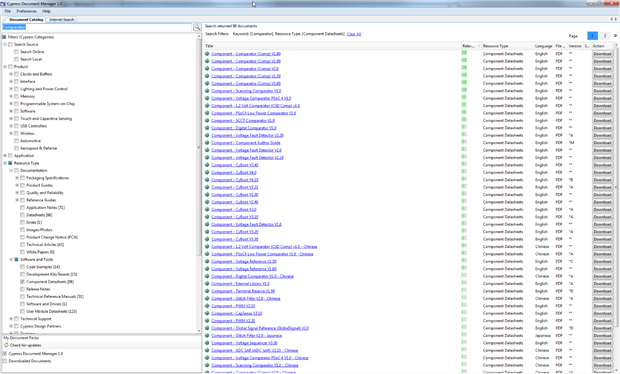
Task: Expand the Application filter category
Action: click(x=5, y=155)
